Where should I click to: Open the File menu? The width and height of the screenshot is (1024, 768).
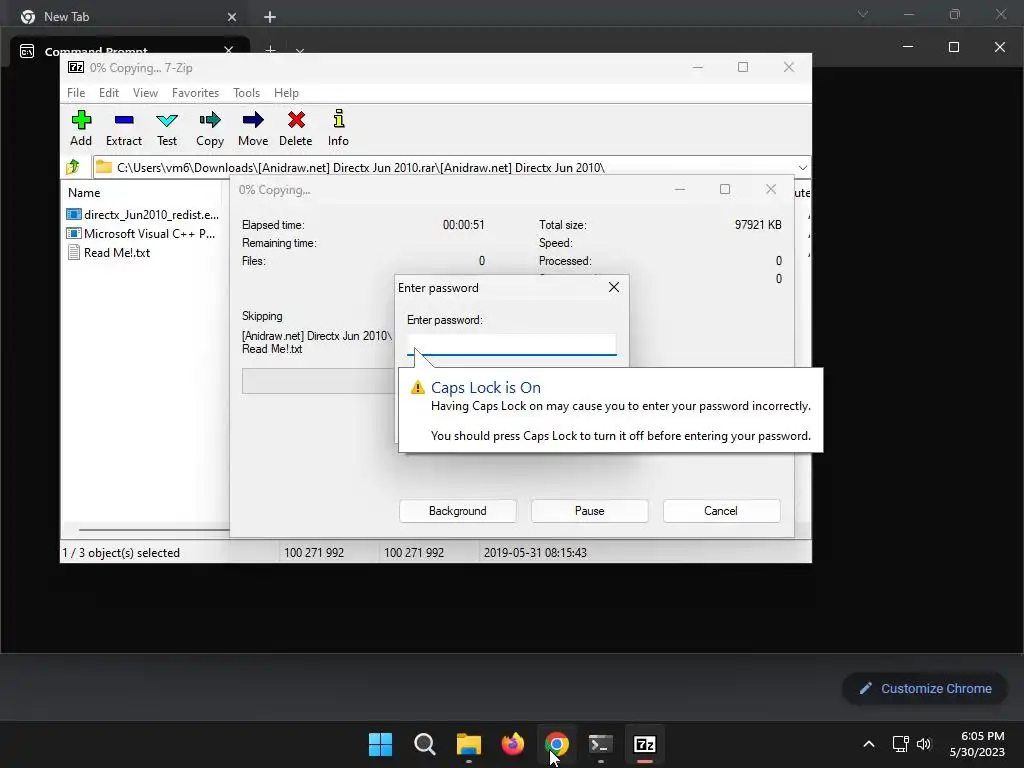(x=76, y=93)
